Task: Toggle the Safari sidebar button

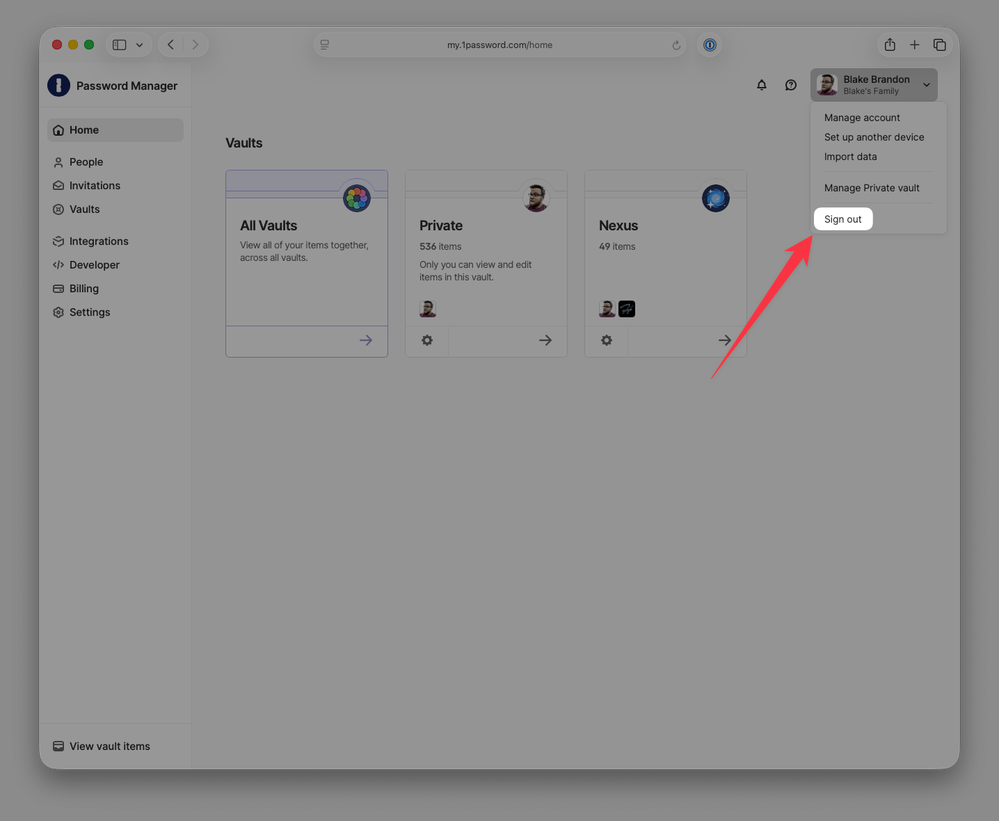Action: 119,45
